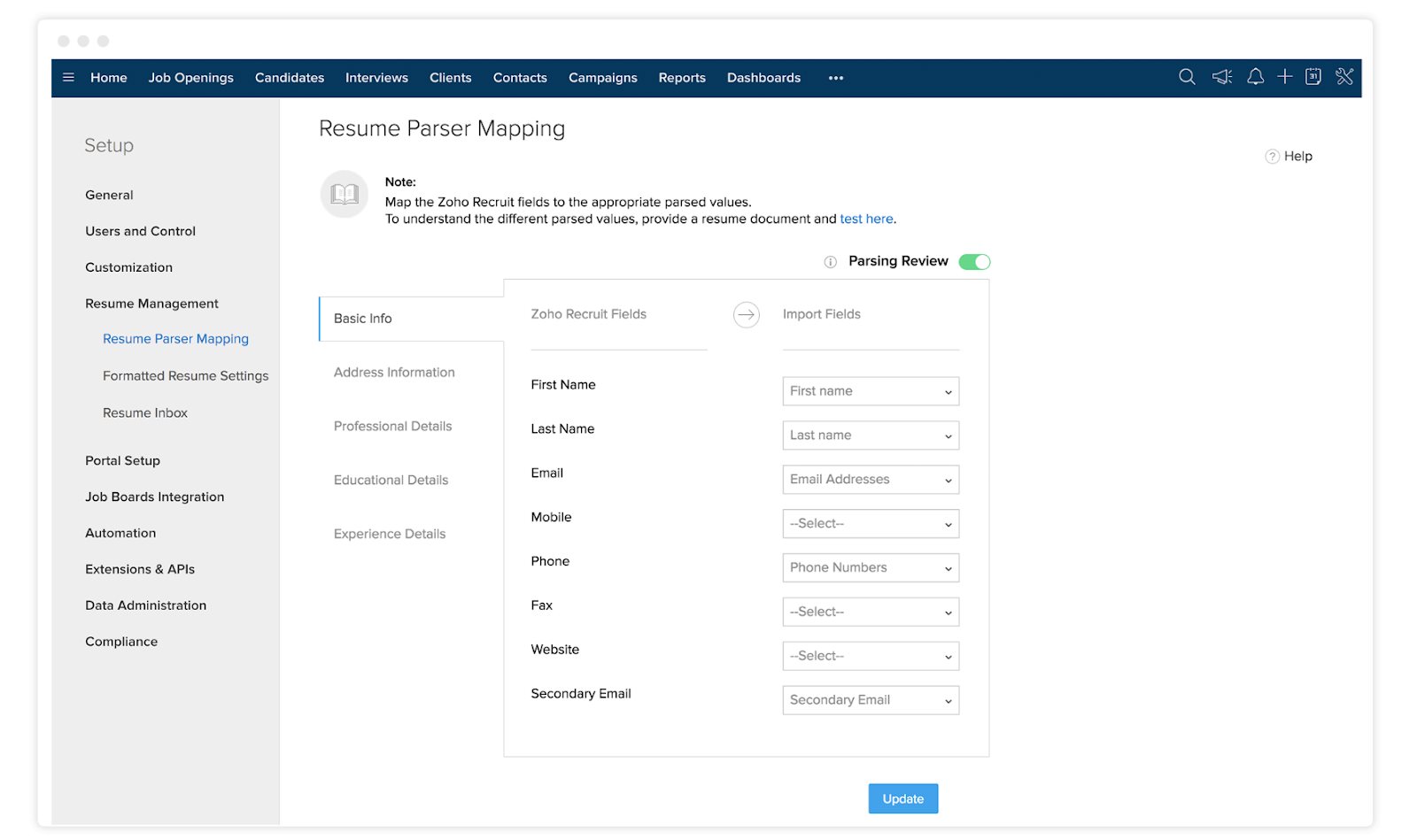1417x840 pixels.
Task: Open the Dashboards module
Action: 763,78
